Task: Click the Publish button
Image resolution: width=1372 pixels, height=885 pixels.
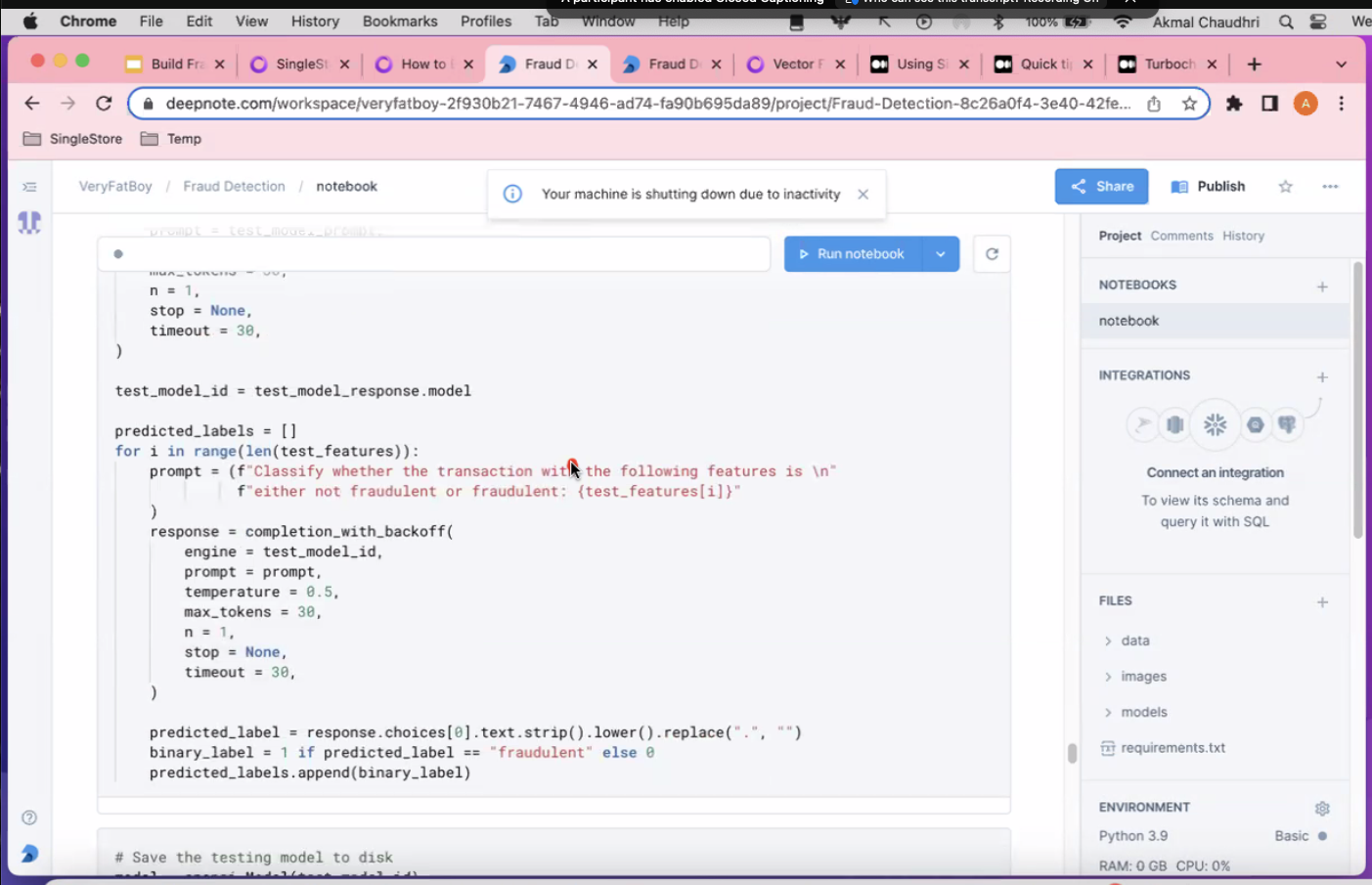Action: click(1209, 187)
